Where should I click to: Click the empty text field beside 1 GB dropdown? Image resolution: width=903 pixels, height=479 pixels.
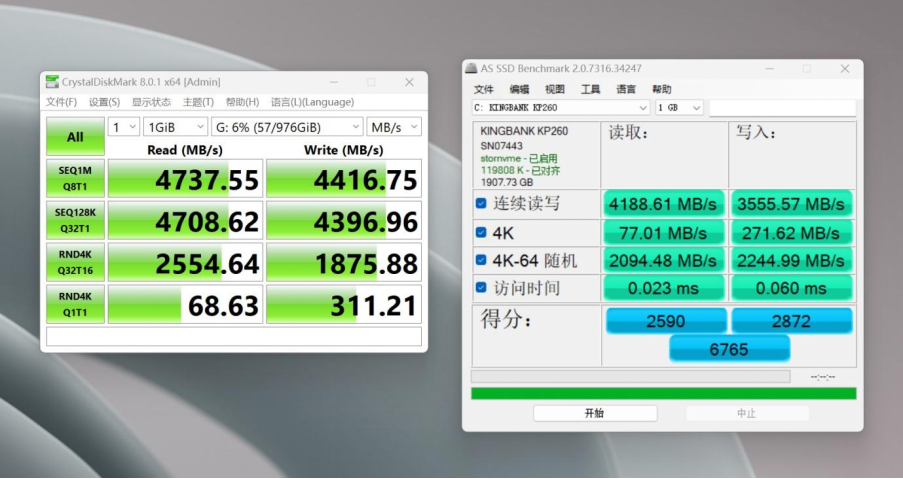783,108
